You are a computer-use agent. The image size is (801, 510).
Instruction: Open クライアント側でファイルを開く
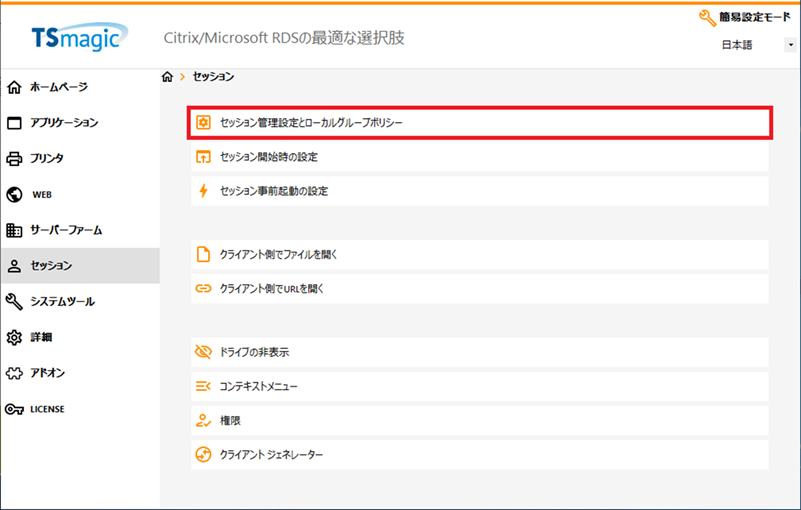279,254
